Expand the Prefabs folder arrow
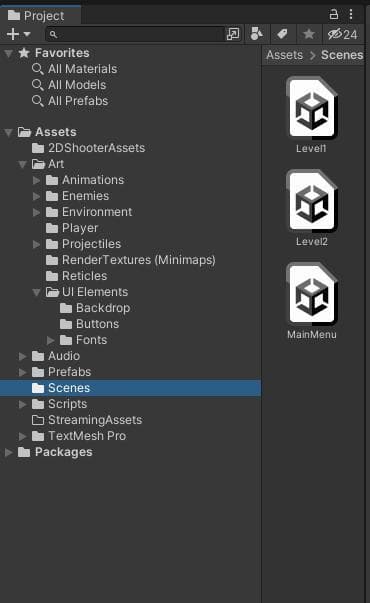Image resolution: width=370 pixels, height=603 pixels. point(23,372)
